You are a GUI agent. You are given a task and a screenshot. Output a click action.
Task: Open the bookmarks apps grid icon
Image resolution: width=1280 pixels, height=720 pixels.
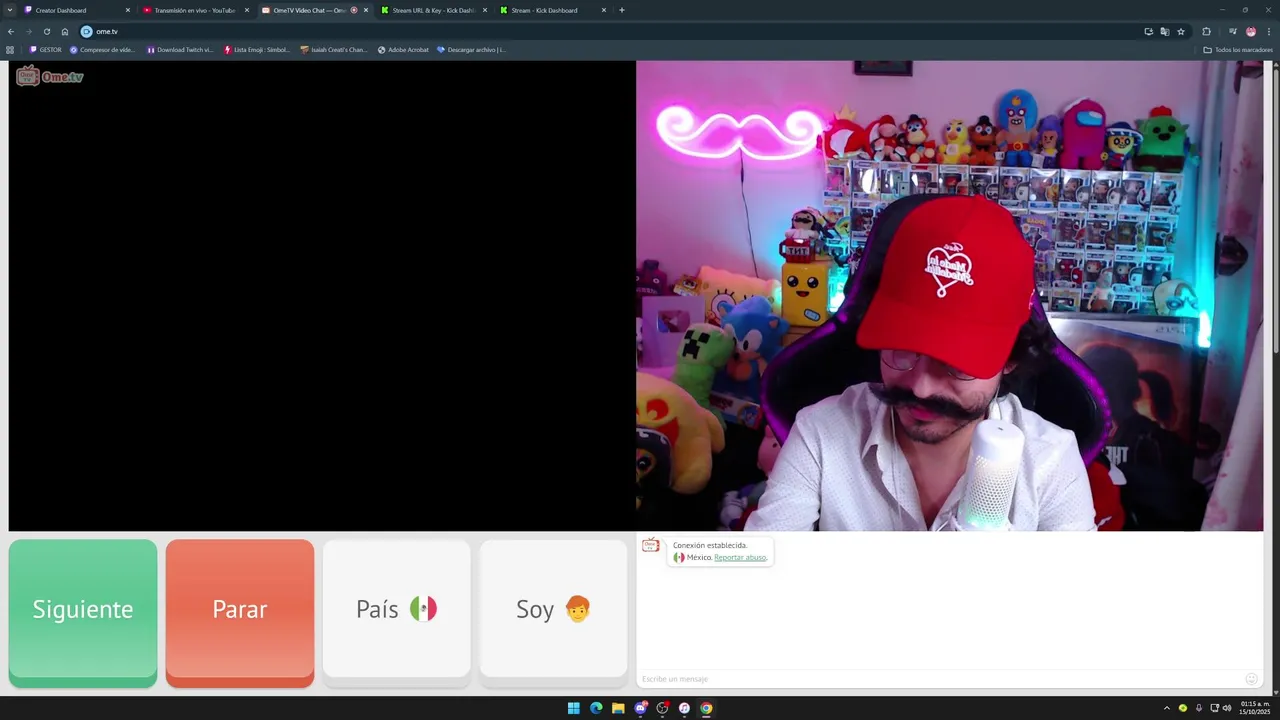pyautogui.click(x=10, y=49)
